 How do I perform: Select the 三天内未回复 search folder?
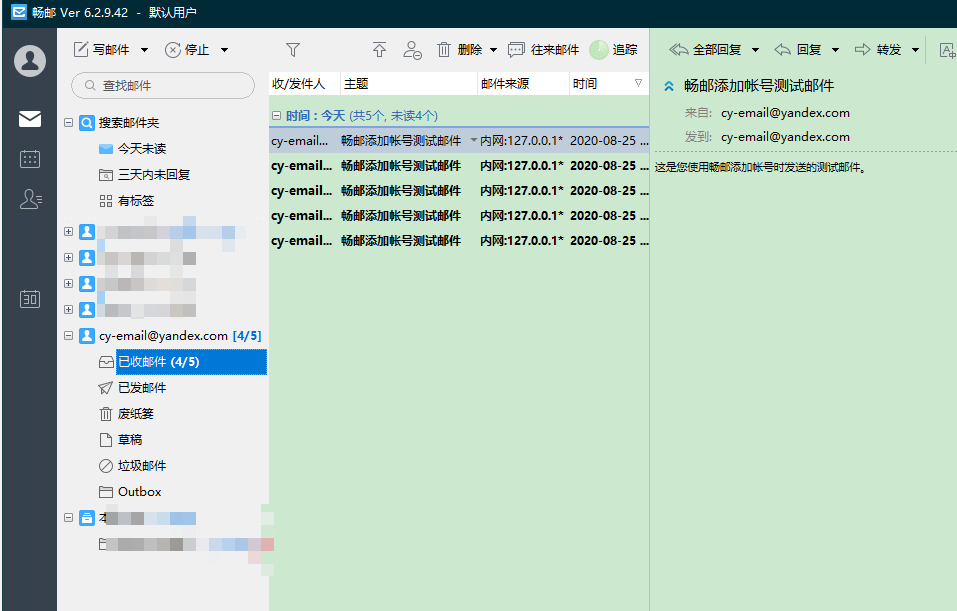point(154,175)
